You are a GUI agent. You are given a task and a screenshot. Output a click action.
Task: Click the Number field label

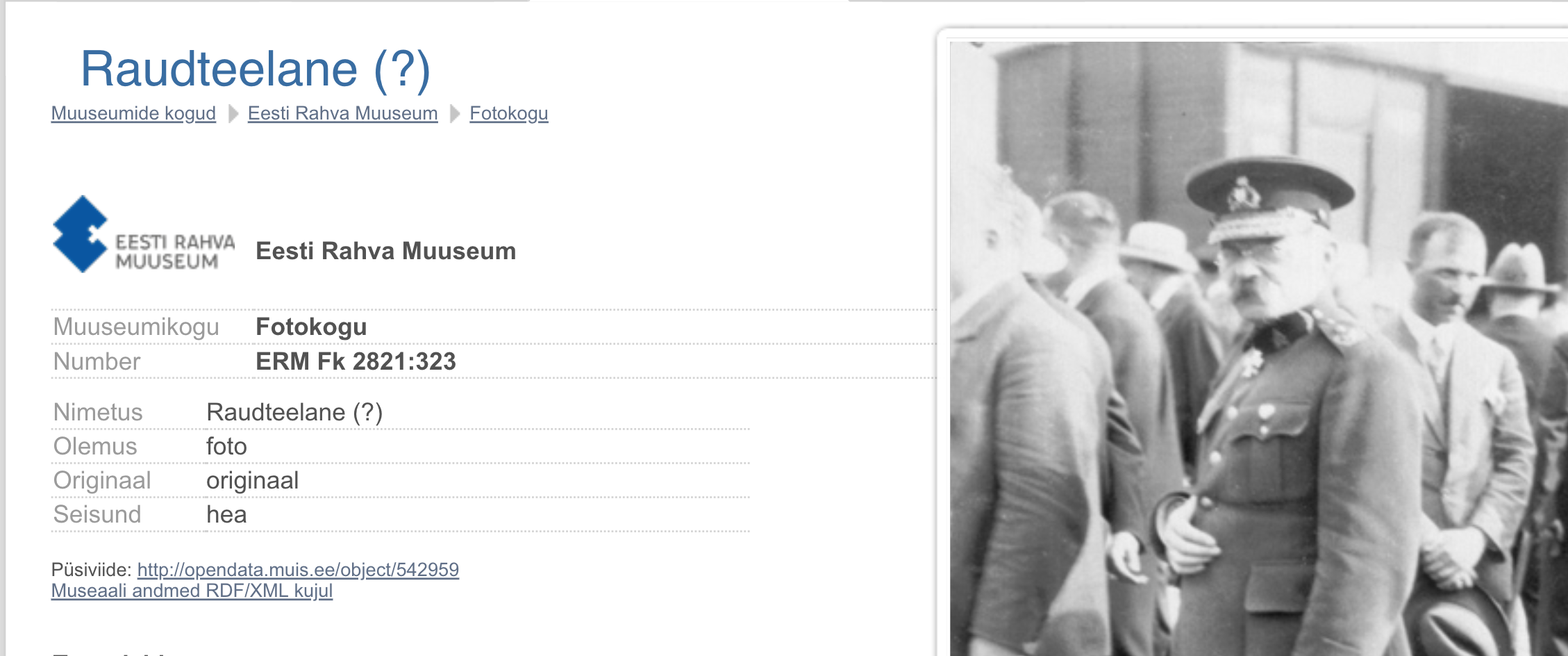[97, 361]
